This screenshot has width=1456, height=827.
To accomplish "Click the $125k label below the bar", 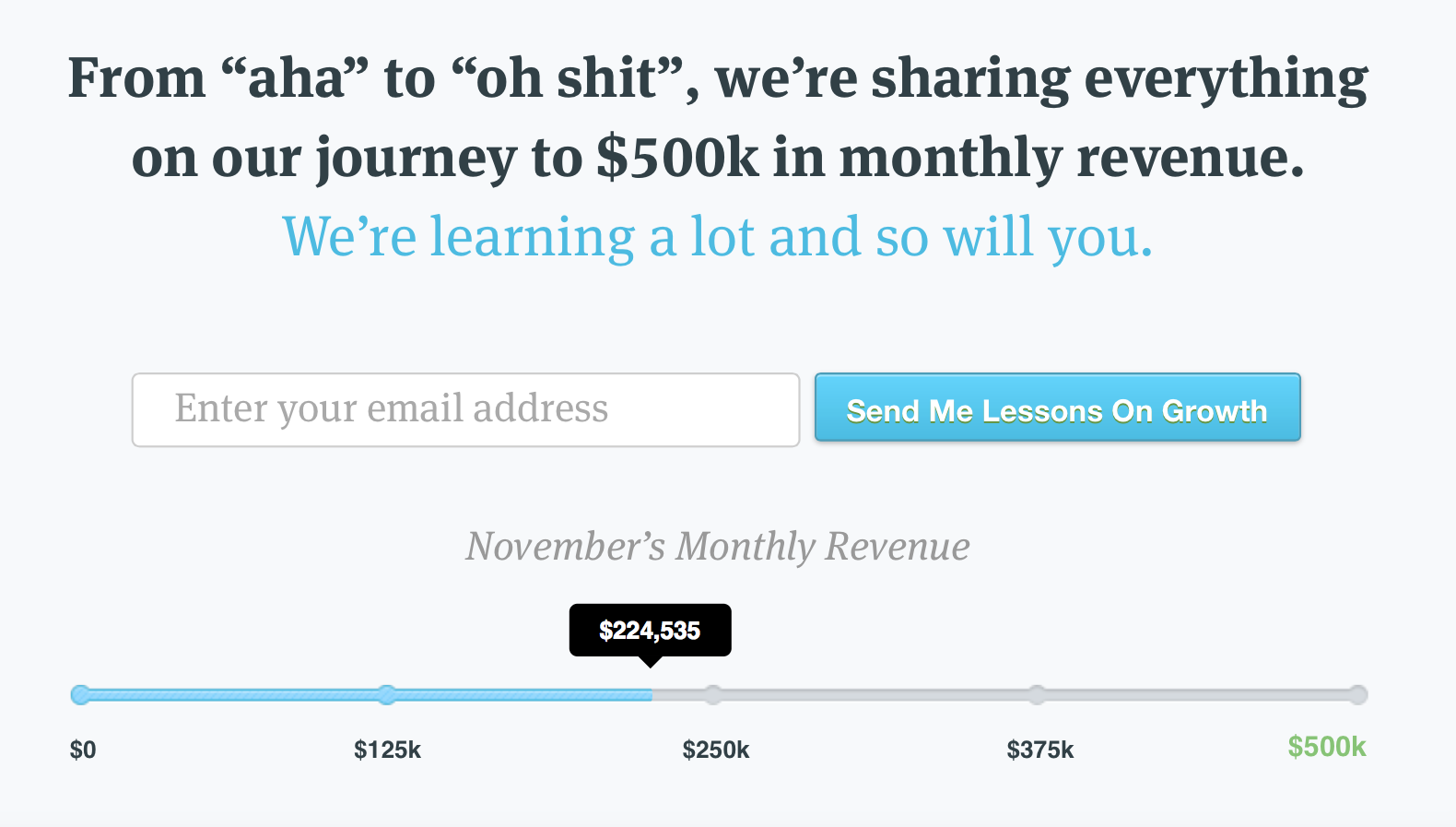I will point(387,750).
